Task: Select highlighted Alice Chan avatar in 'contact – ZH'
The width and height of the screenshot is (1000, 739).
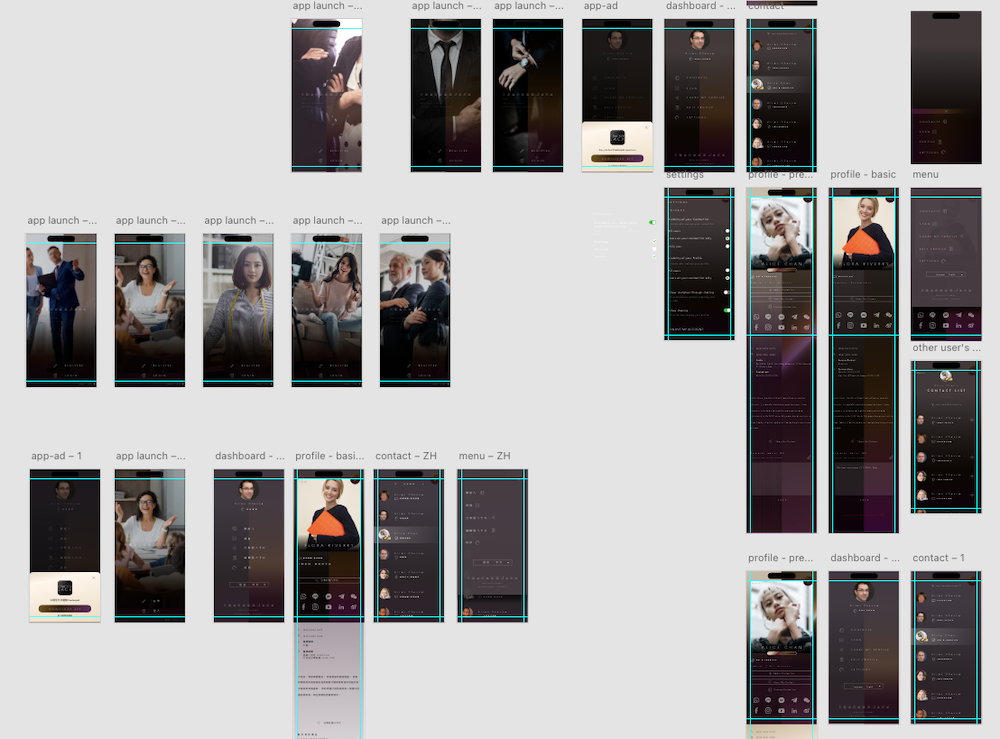Action: coord(384,535)
